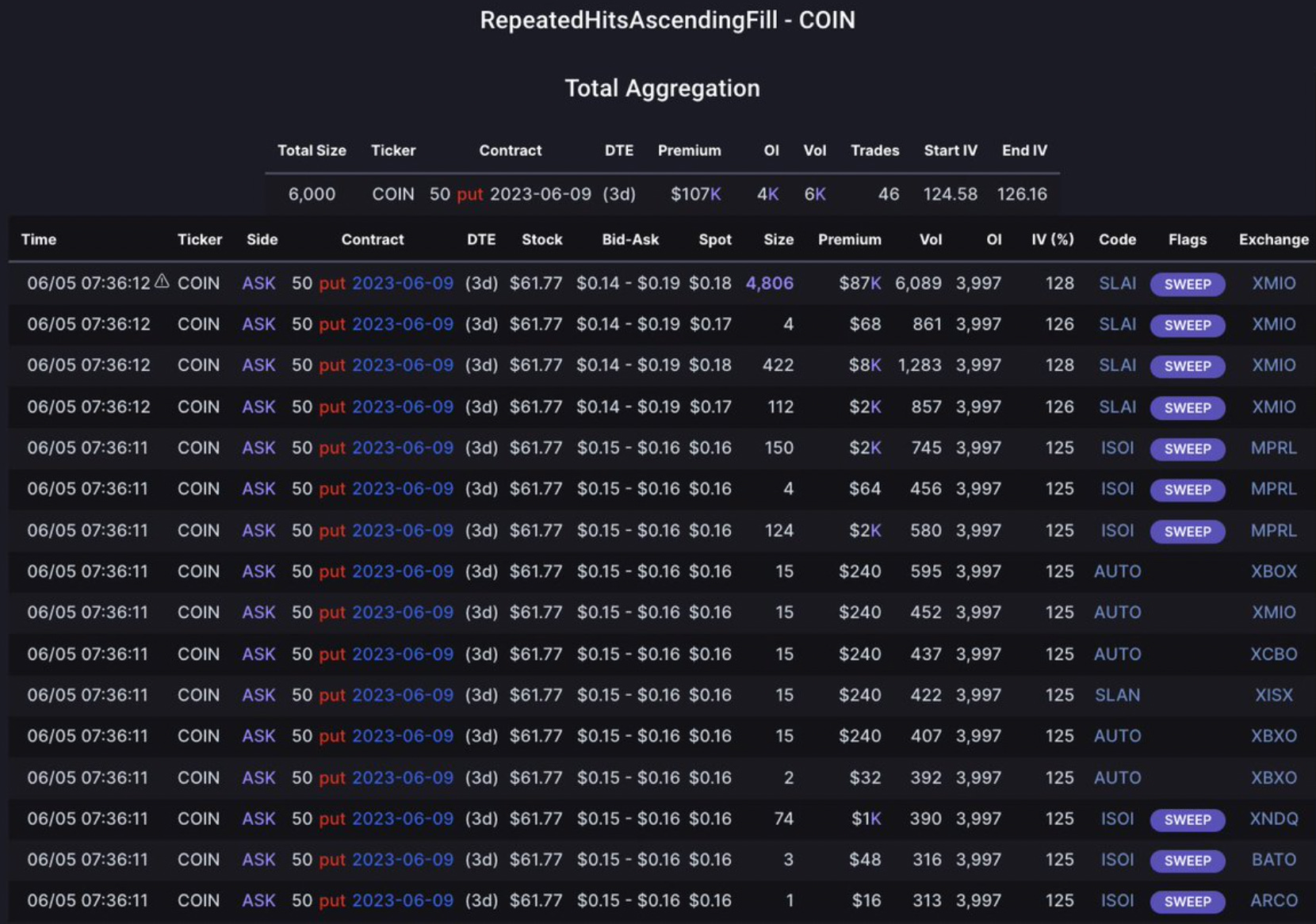This screenshot has height=924, width=1316.
Task: Click SWEEP flag in the 4,806 size row
Action: (x=1187, y=284)
